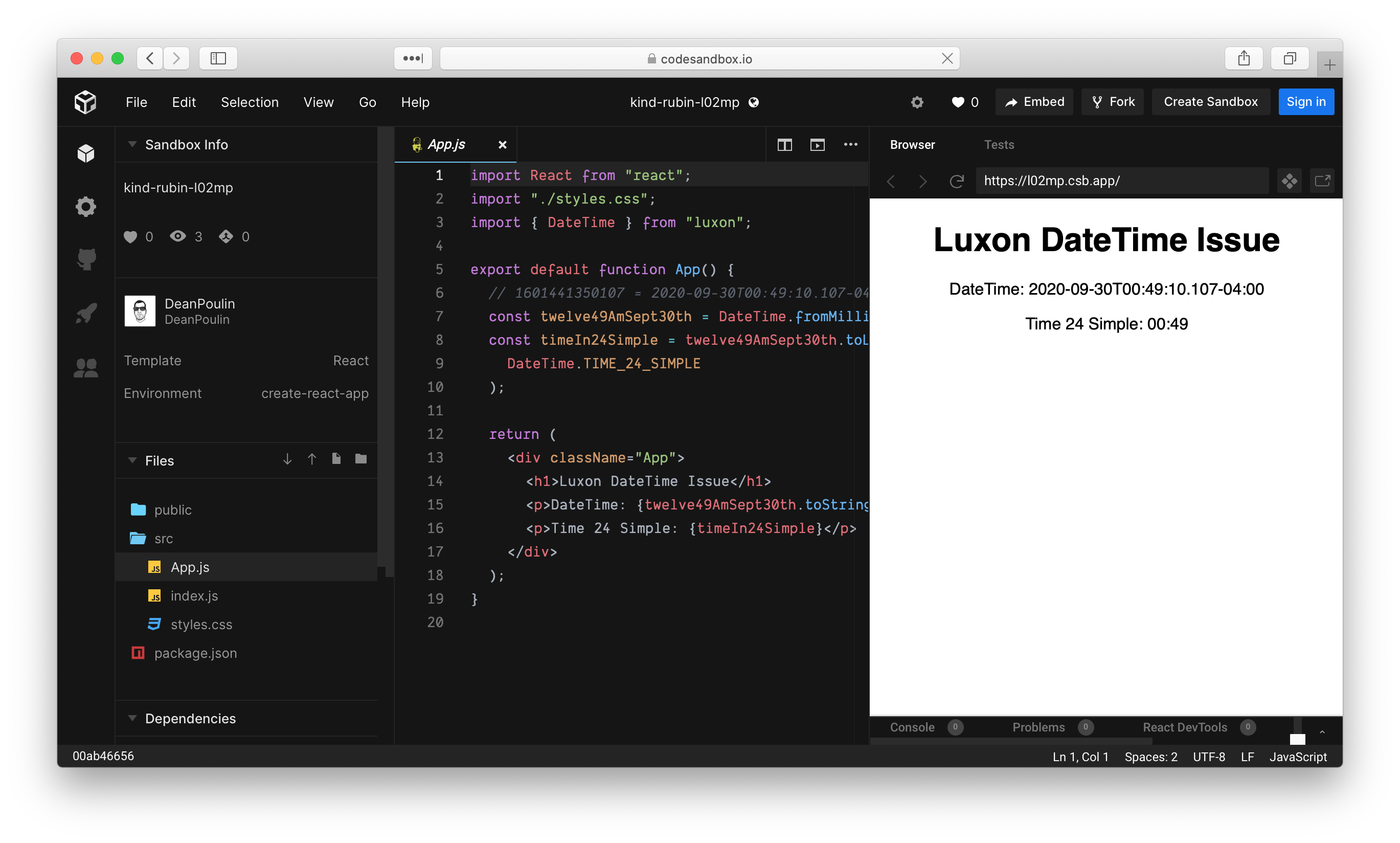Refresh the preview browser
The height and width of the screenshot is (843, 1400).
click(x=957, y=181)
